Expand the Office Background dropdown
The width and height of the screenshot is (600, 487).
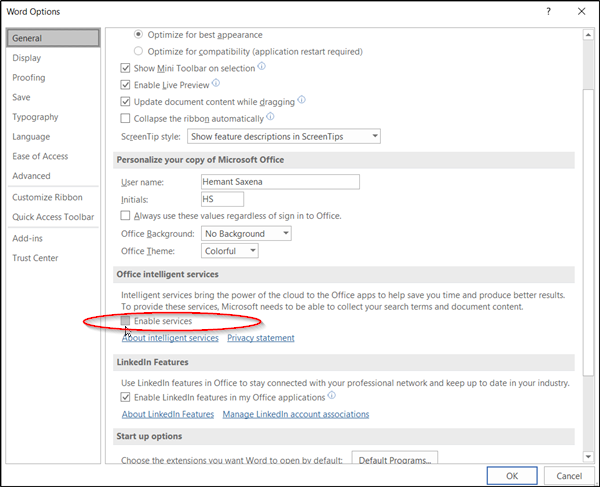tap(246, 233)
